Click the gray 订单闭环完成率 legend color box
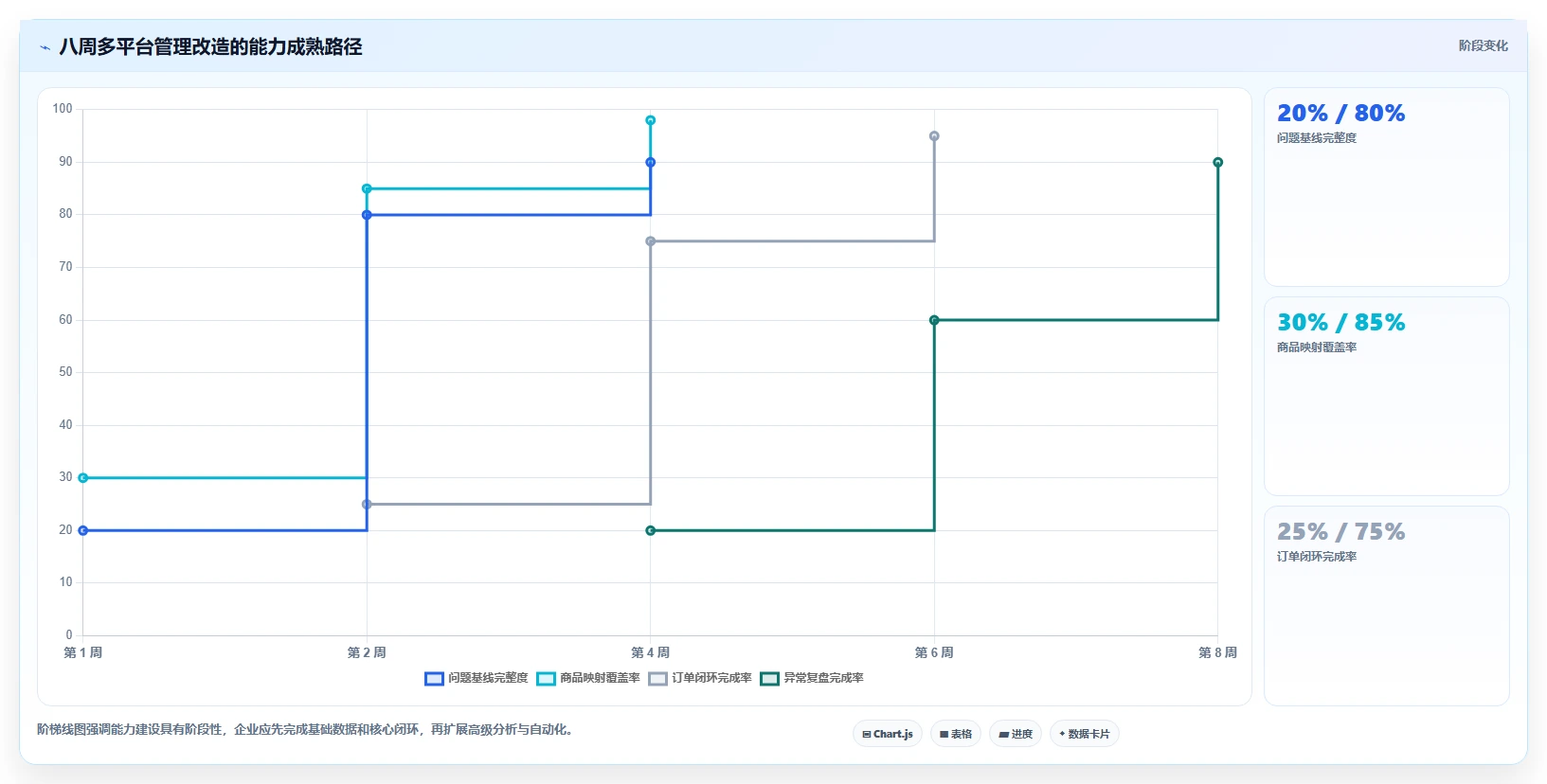1547x784 pixels. coord(657,679)
